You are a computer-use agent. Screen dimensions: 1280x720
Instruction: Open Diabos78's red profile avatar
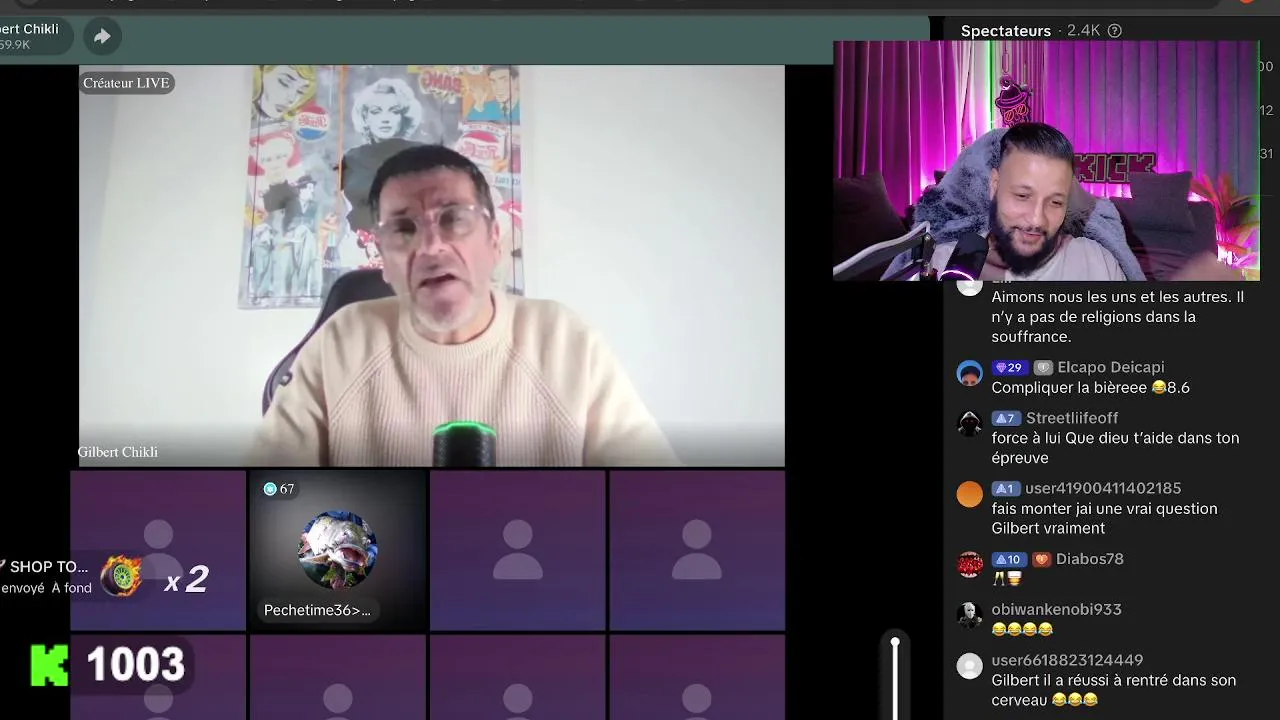click(x=969, y=564)
